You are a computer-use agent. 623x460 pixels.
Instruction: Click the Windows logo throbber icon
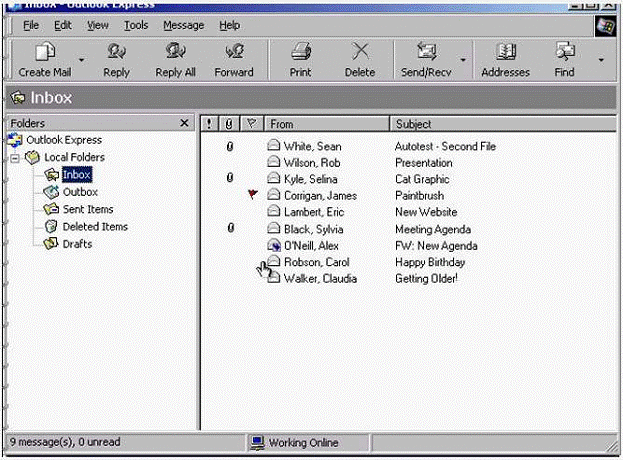click(x=606, y=27)
